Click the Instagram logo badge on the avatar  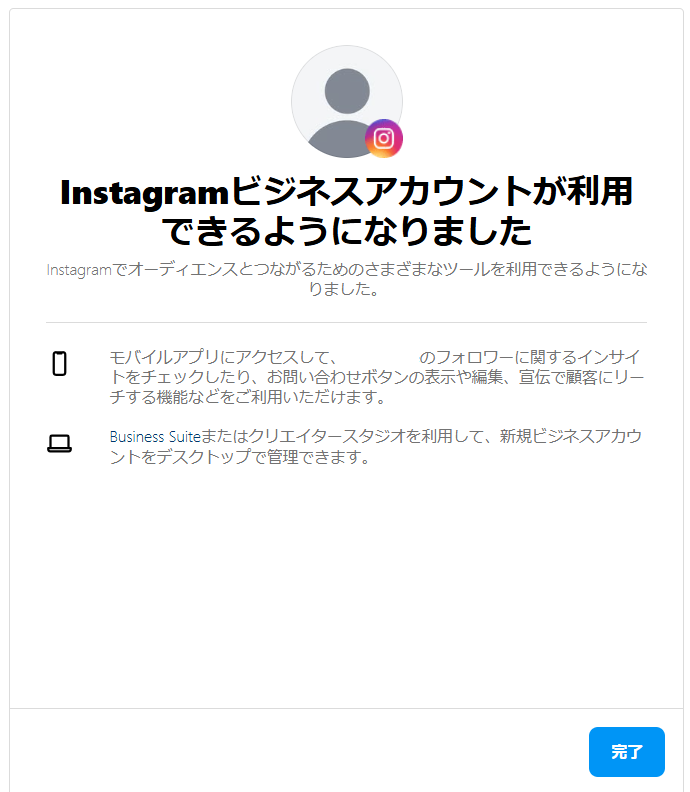click(x=384, y=138)
